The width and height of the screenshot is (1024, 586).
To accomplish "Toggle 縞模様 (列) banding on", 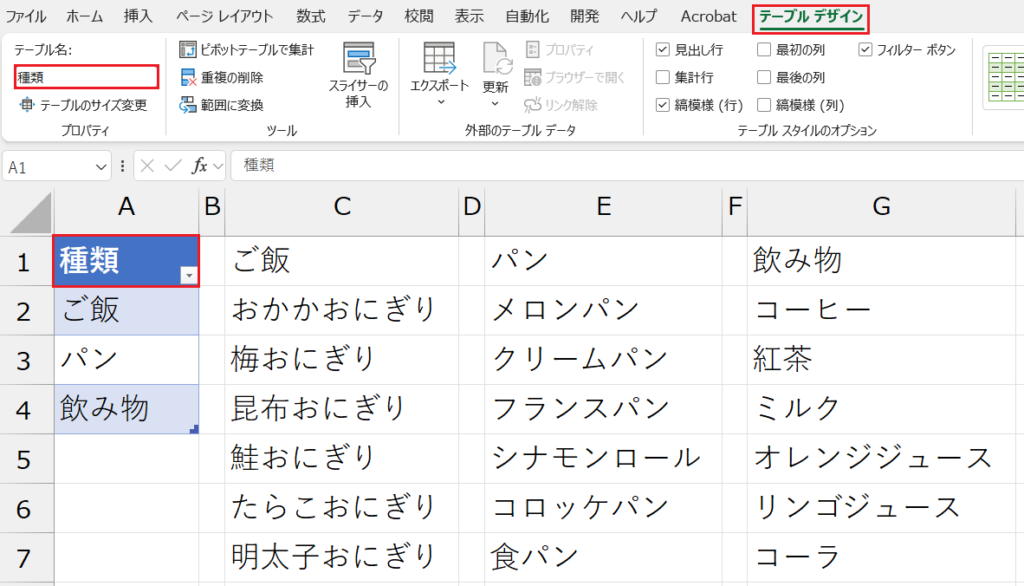I will (764, 104).
